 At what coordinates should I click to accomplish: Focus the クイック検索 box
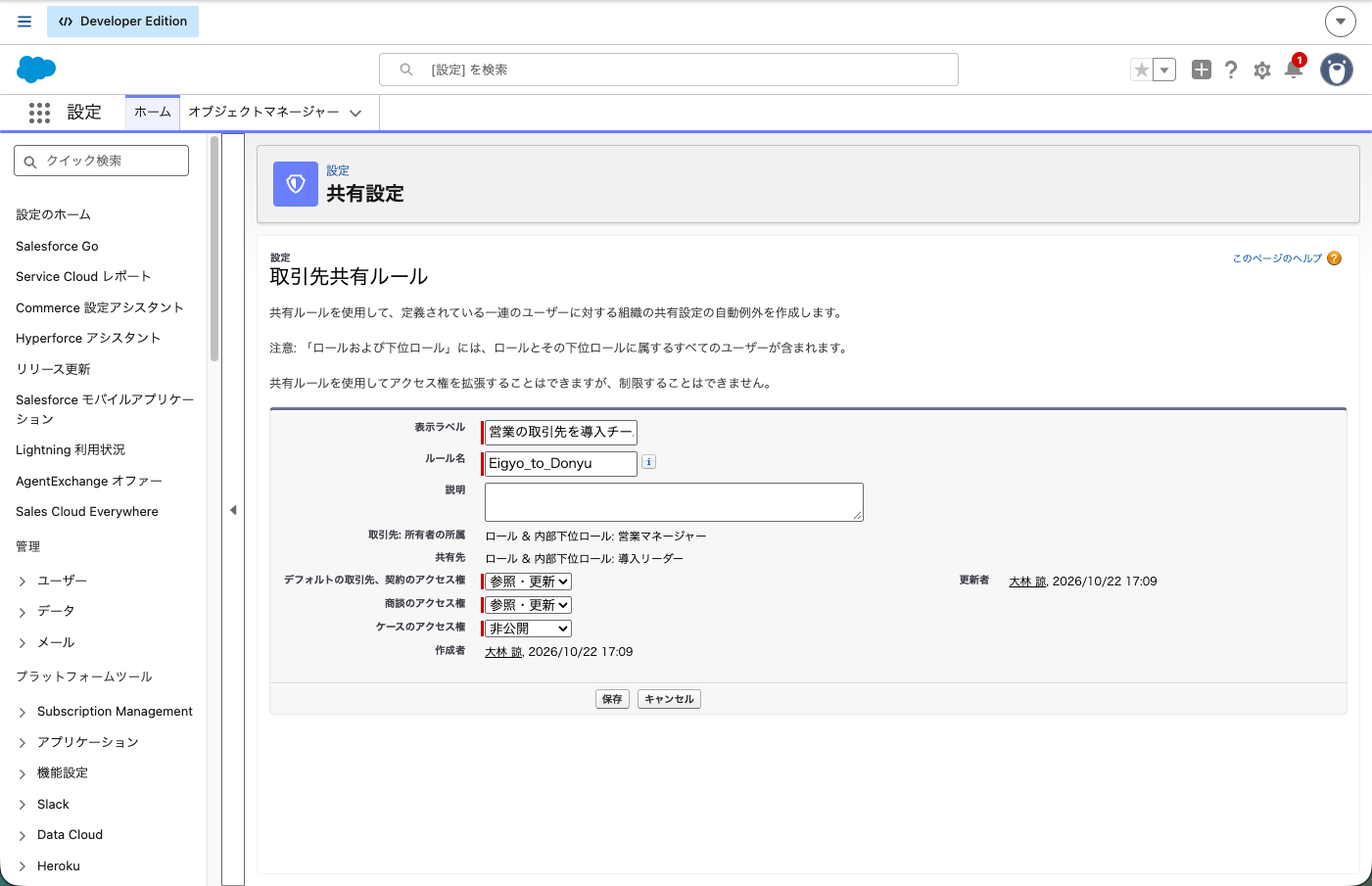tap(101, 161)
